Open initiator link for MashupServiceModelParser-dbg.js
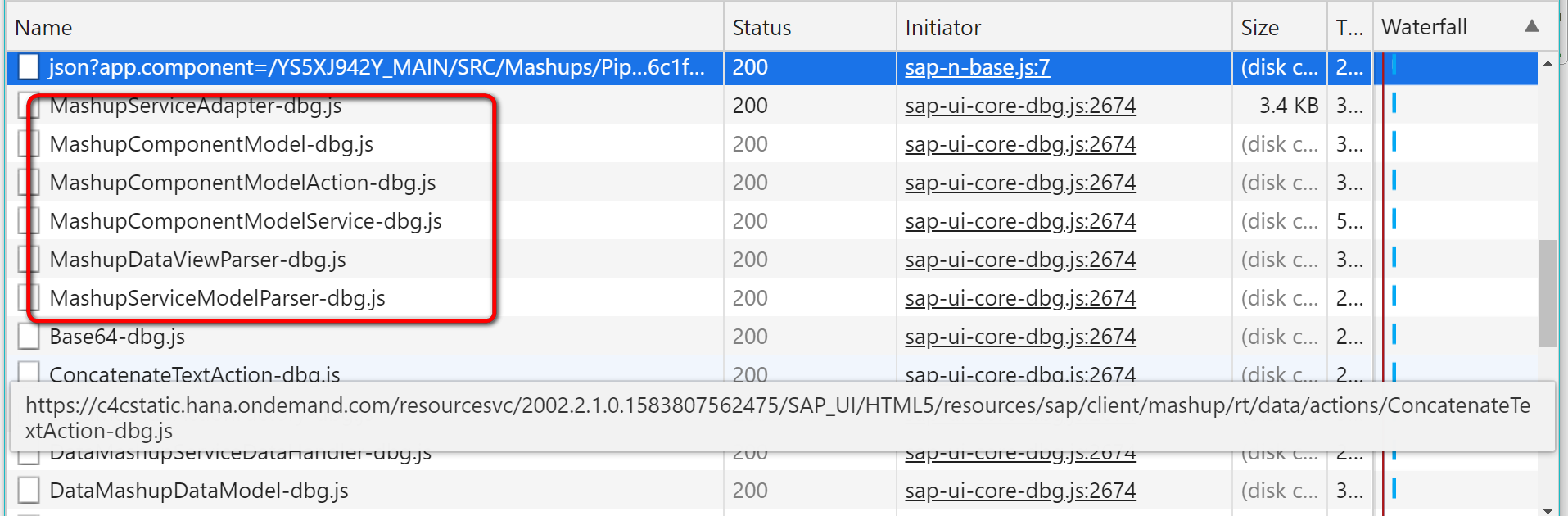 point(1020,298)
